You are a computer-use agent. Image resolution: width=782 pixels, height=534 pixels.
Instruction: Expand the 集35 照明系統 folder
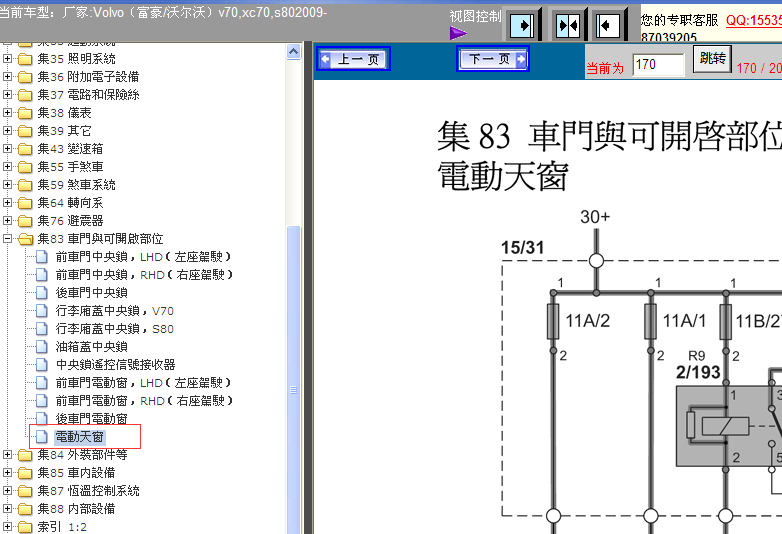(x=7, y=59)
